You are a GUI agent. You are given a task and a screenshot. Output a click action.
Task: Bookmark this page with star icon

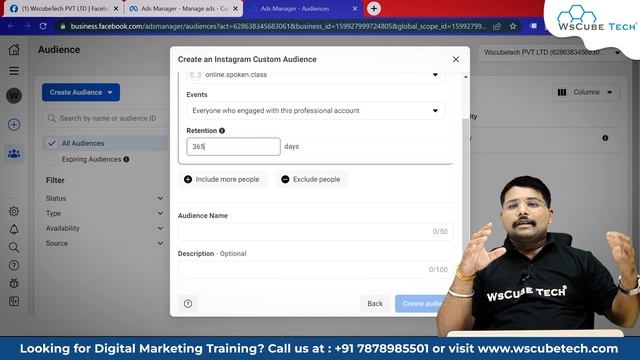click(x=513, y=26)
